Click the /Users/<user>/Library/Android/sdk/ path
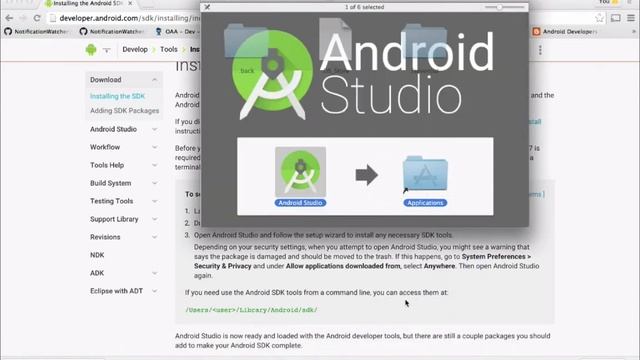Screen dimensions: 640x360 (x=251, y=310)
